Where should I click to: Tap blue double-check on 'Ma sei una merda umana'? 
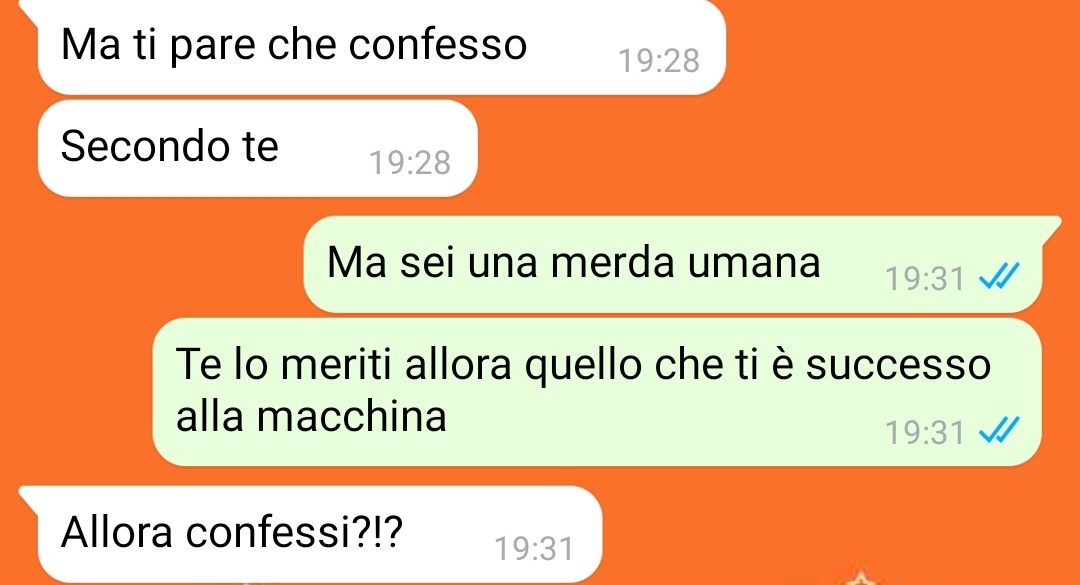point(999,277)
